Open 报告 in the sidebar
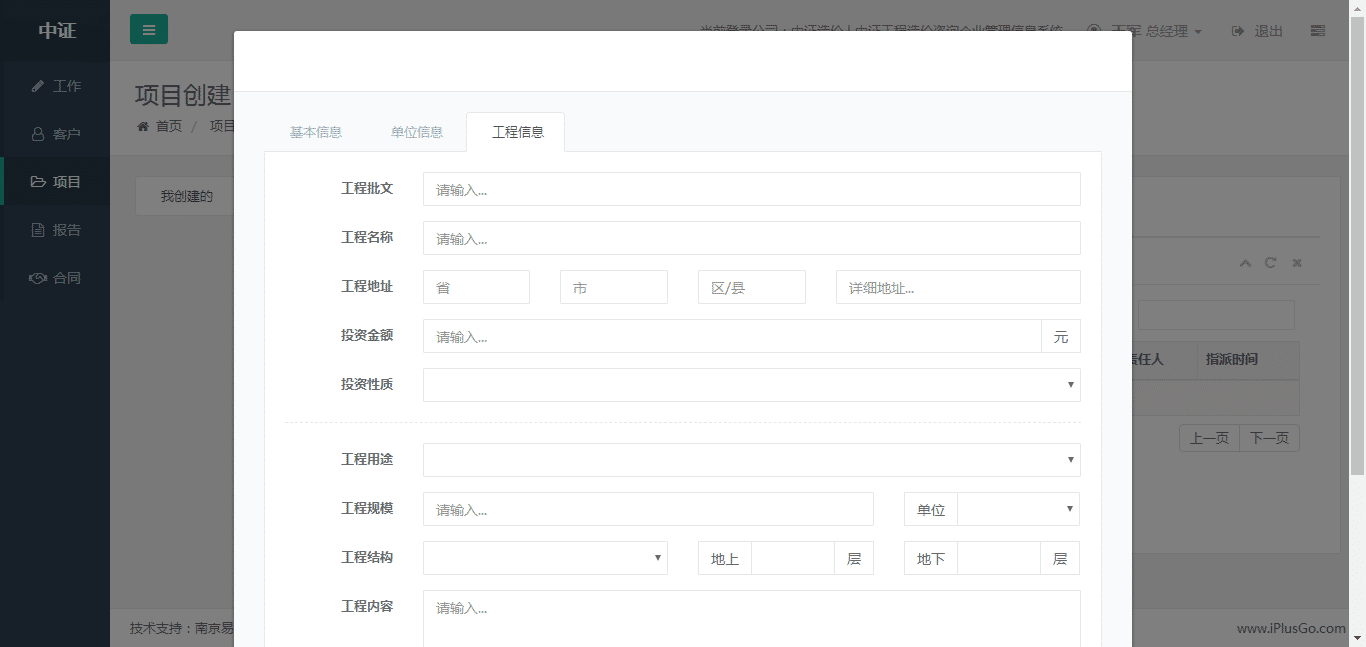1366x647 pixels. pos(56,230)
